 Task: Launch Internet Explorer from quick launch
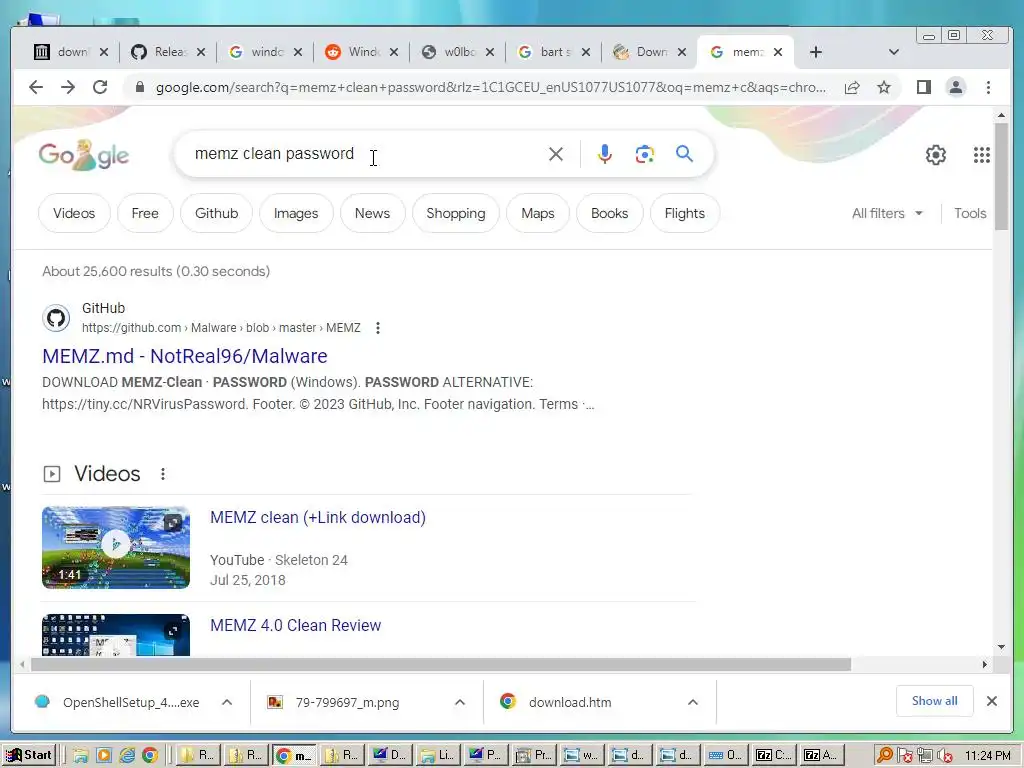click(x=127, y=756)
